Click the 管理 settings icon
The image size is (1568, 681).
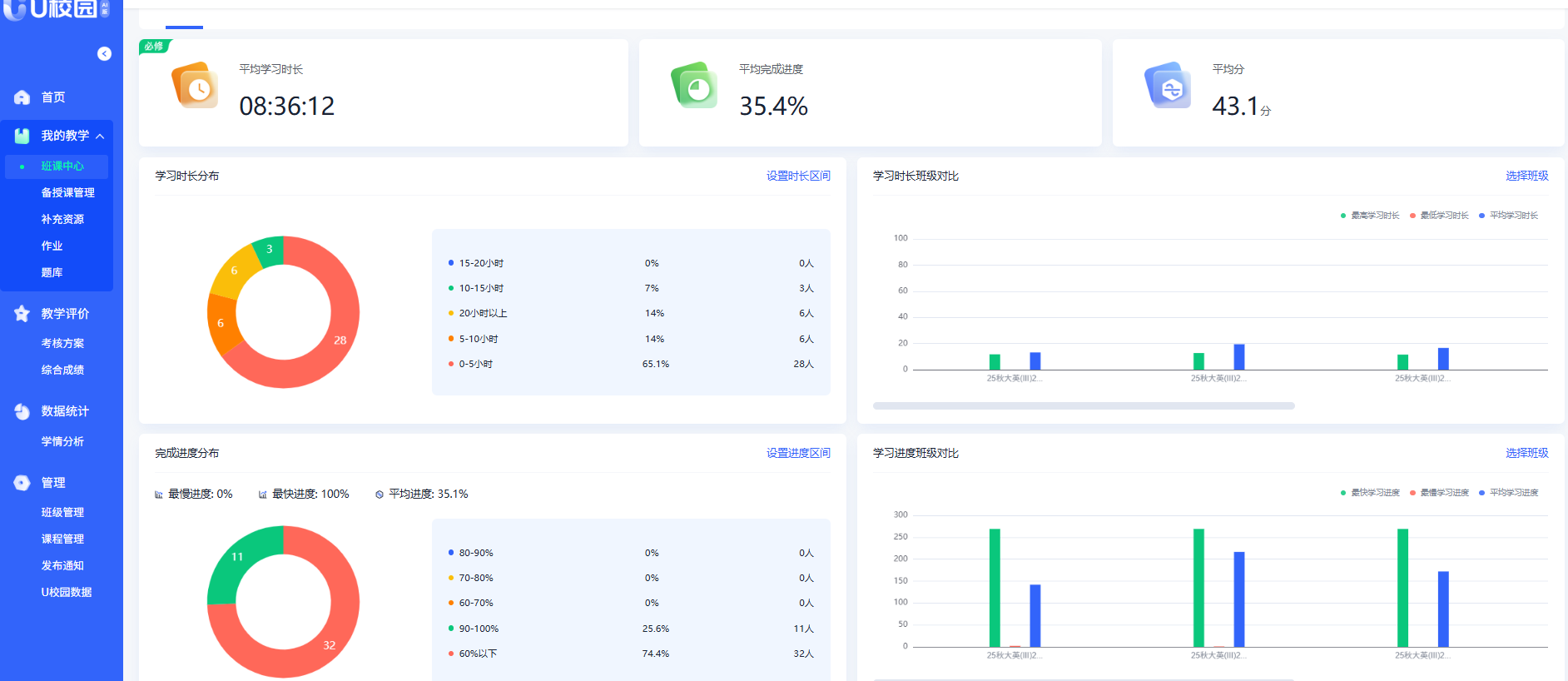tap(22, 483)
